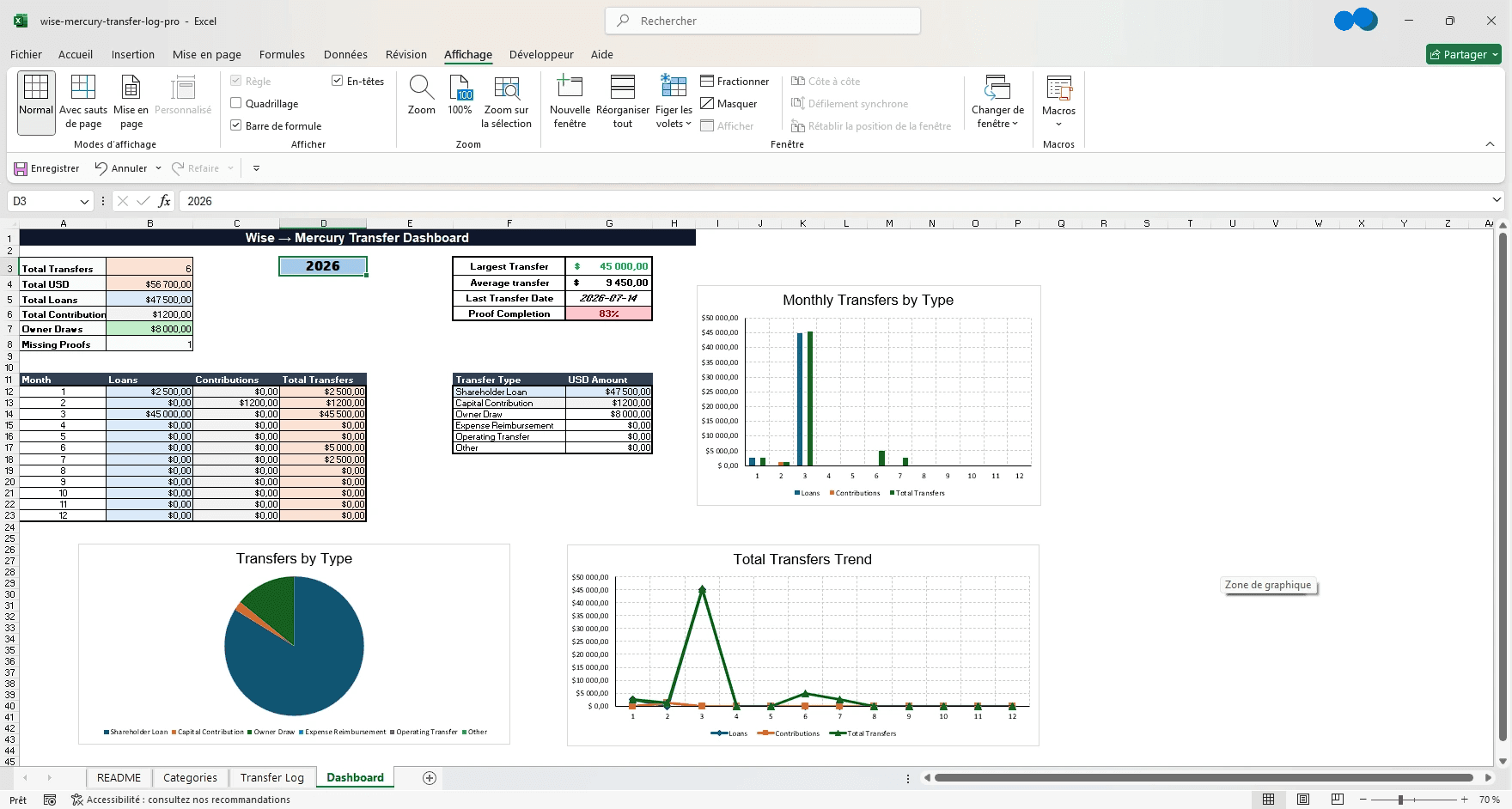The height and width of the screenshot is (809, 1512).
Task: Switch to page layout view in status bar
Action: point(1303,800)
